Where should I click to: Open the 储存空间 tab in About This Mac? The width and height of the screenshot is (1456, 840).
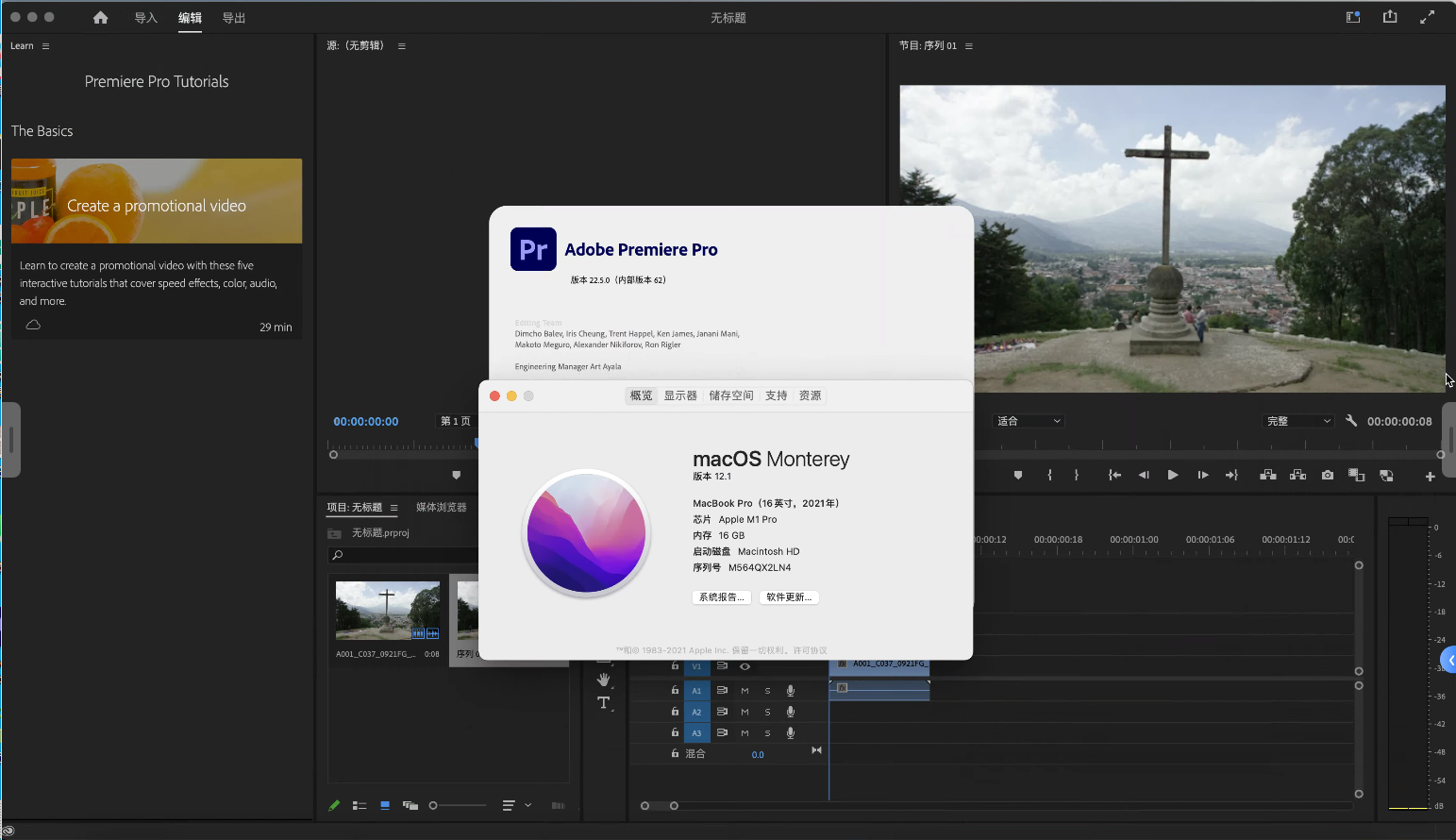tap(731, 395)
